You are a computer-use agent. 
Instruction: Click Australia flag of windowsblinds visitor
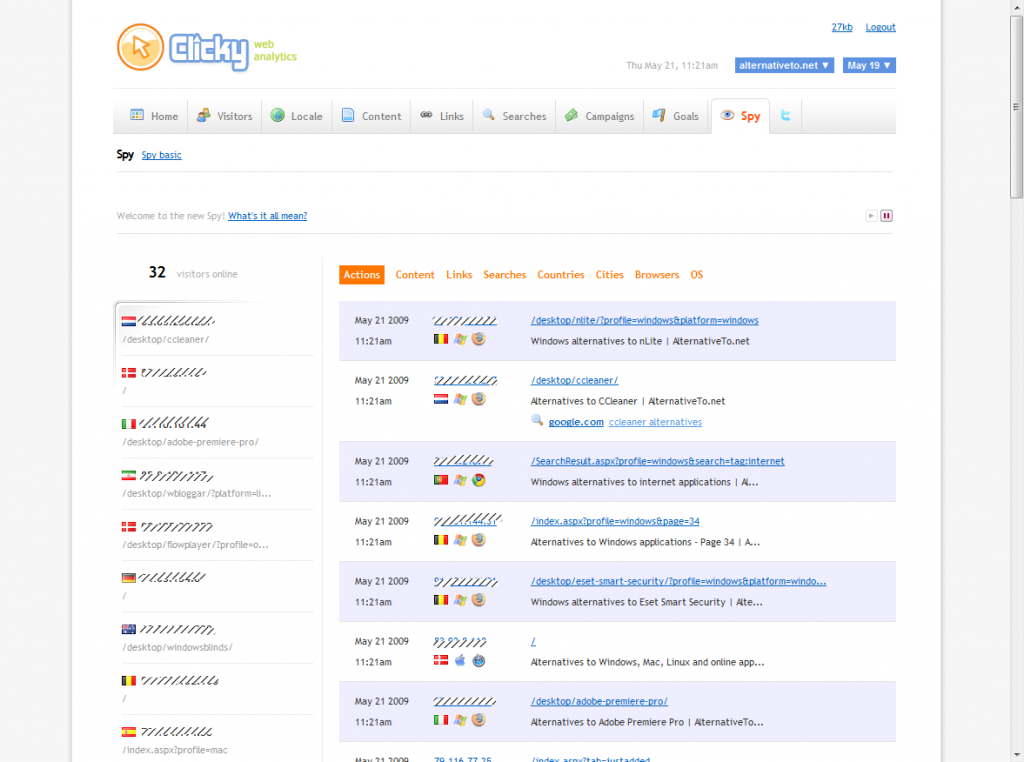tap(129, 629)
